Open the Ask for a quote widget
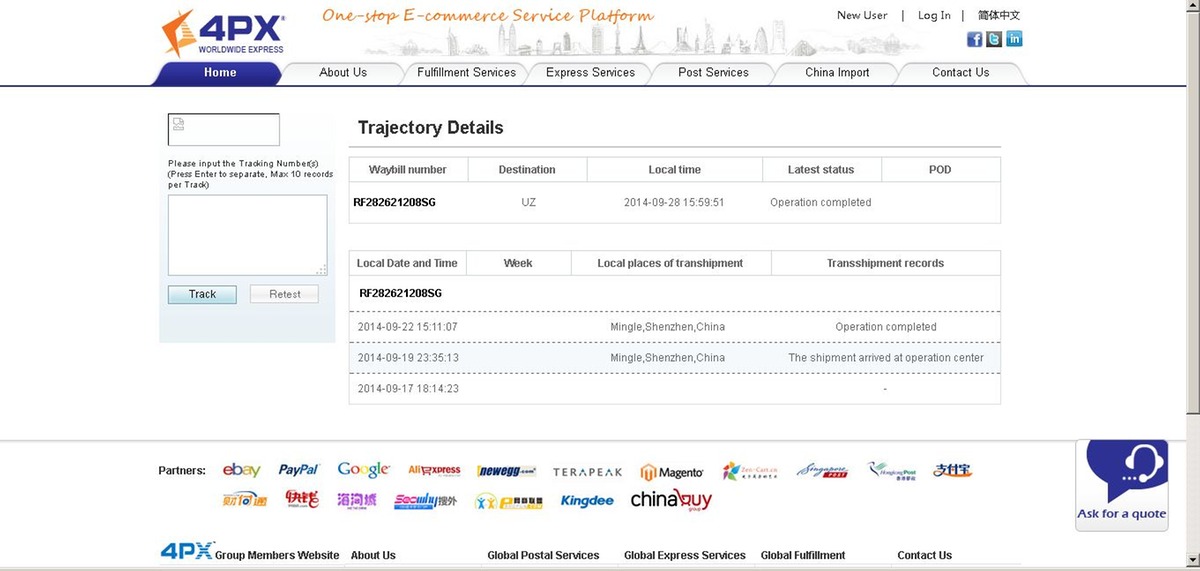 (x=1122, y=485)
